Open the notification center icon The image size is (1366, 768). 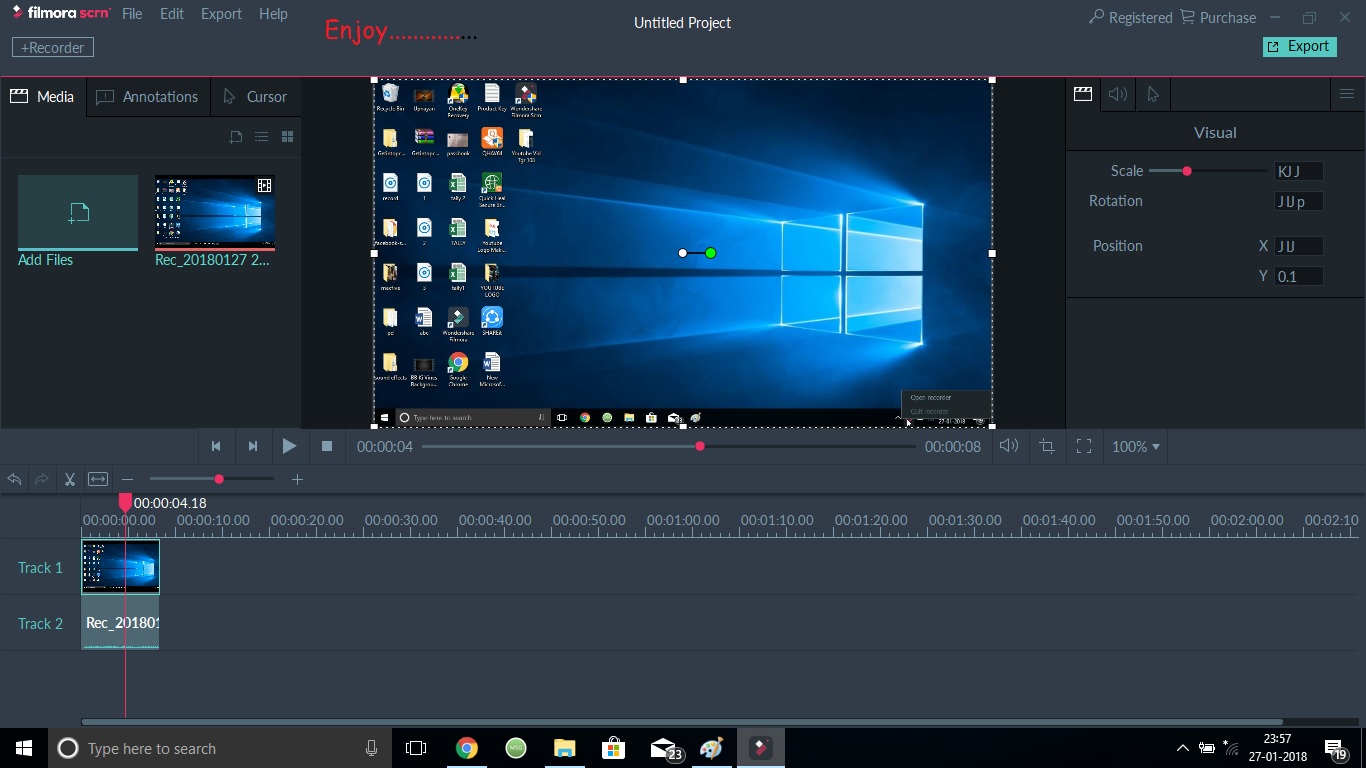click(x=1334, y=748)
